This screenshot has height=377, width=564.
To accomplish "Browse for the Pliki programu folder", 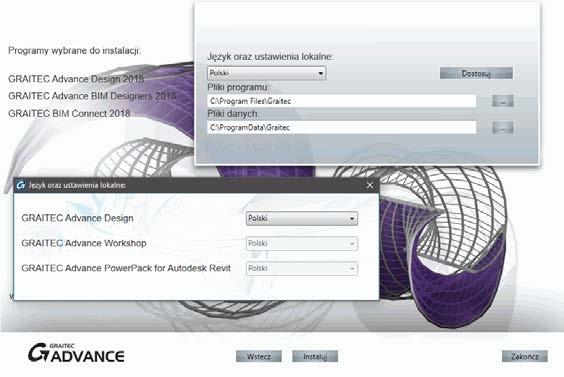I will pyautogui.click(x=502, y=101).
